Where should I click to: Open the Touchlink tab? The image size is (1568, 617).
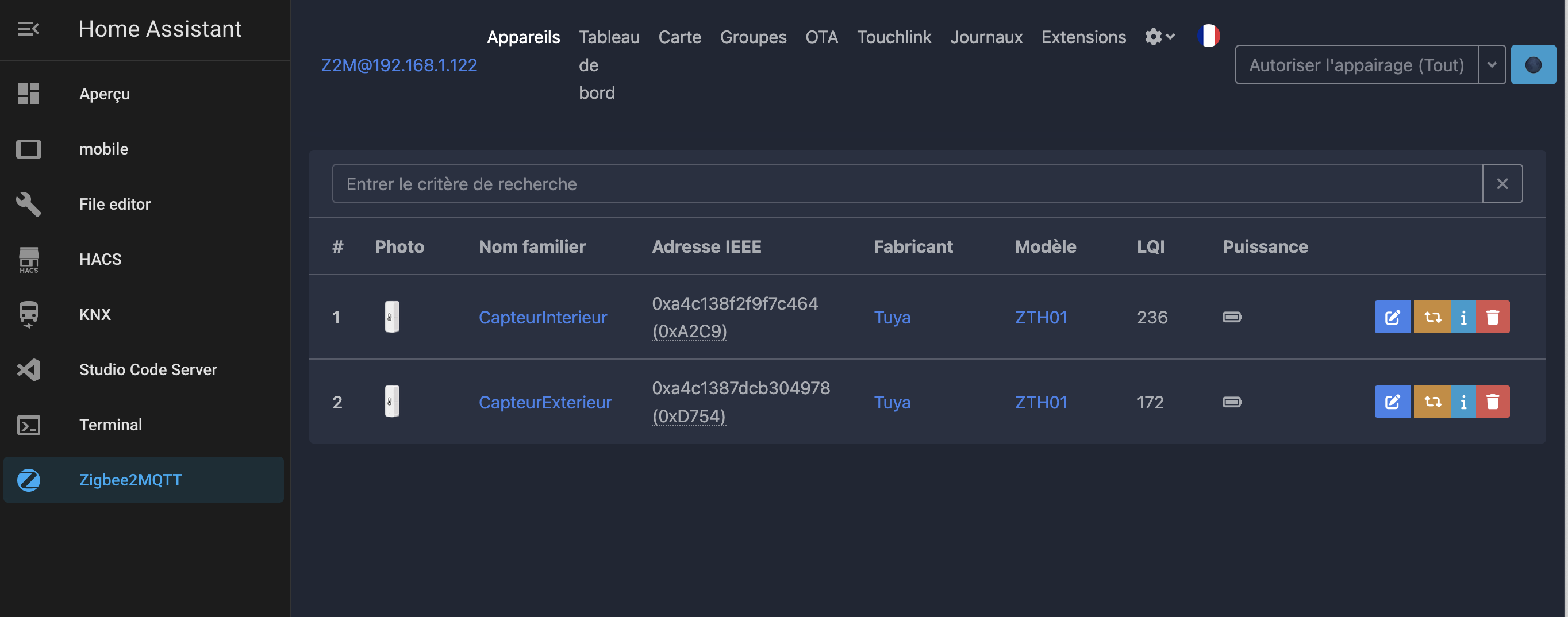[894, 37]
